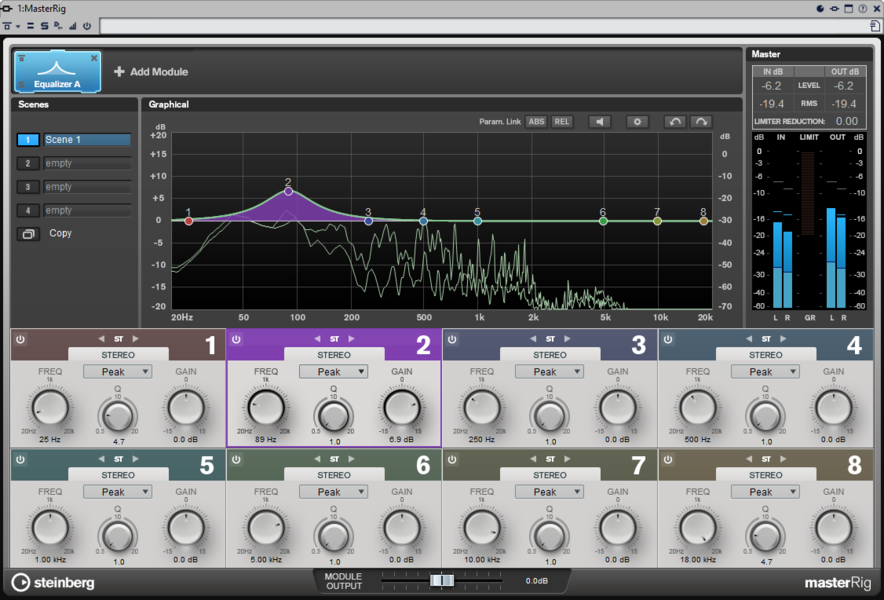Open band 1 Peak filter type dropdown
Screen dimensions: 884x600
(x=117, y=372)
